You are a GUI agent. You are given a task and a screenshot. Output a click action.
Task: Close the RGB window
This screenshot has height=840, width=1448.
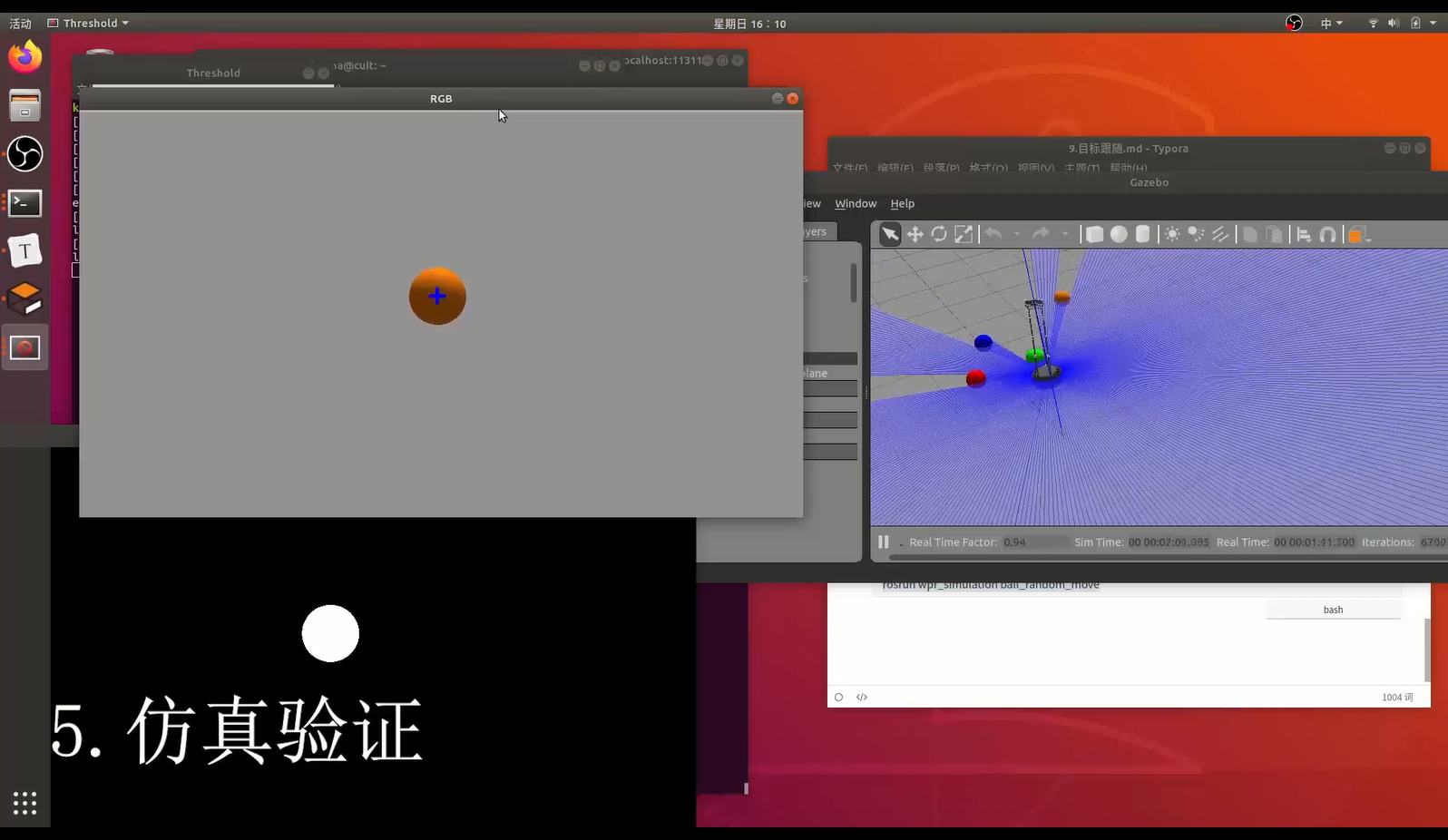click(x=793, y=98)
